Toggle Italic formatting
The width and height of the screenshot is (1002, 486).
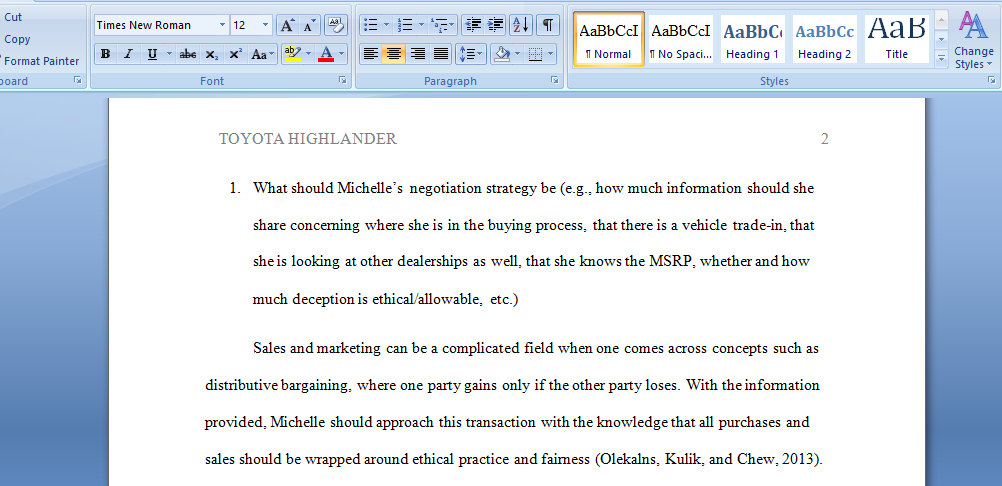[128, 54]
